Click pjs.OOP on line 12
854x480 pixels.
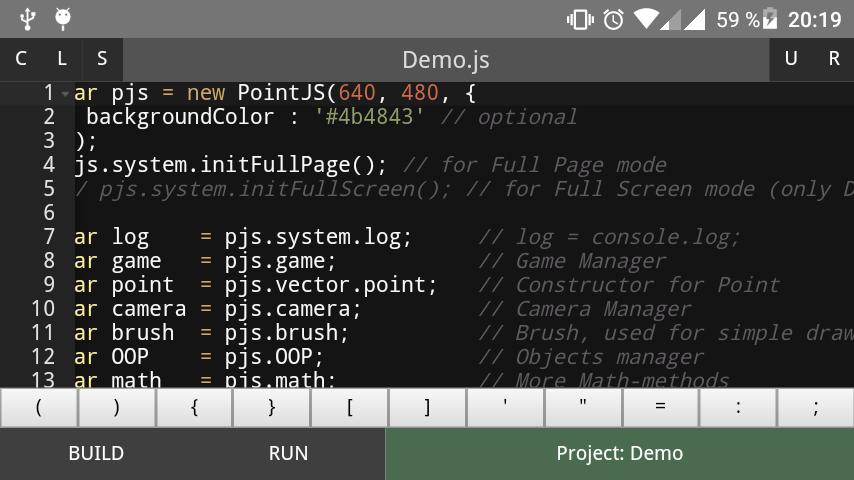tap(269, 357)
